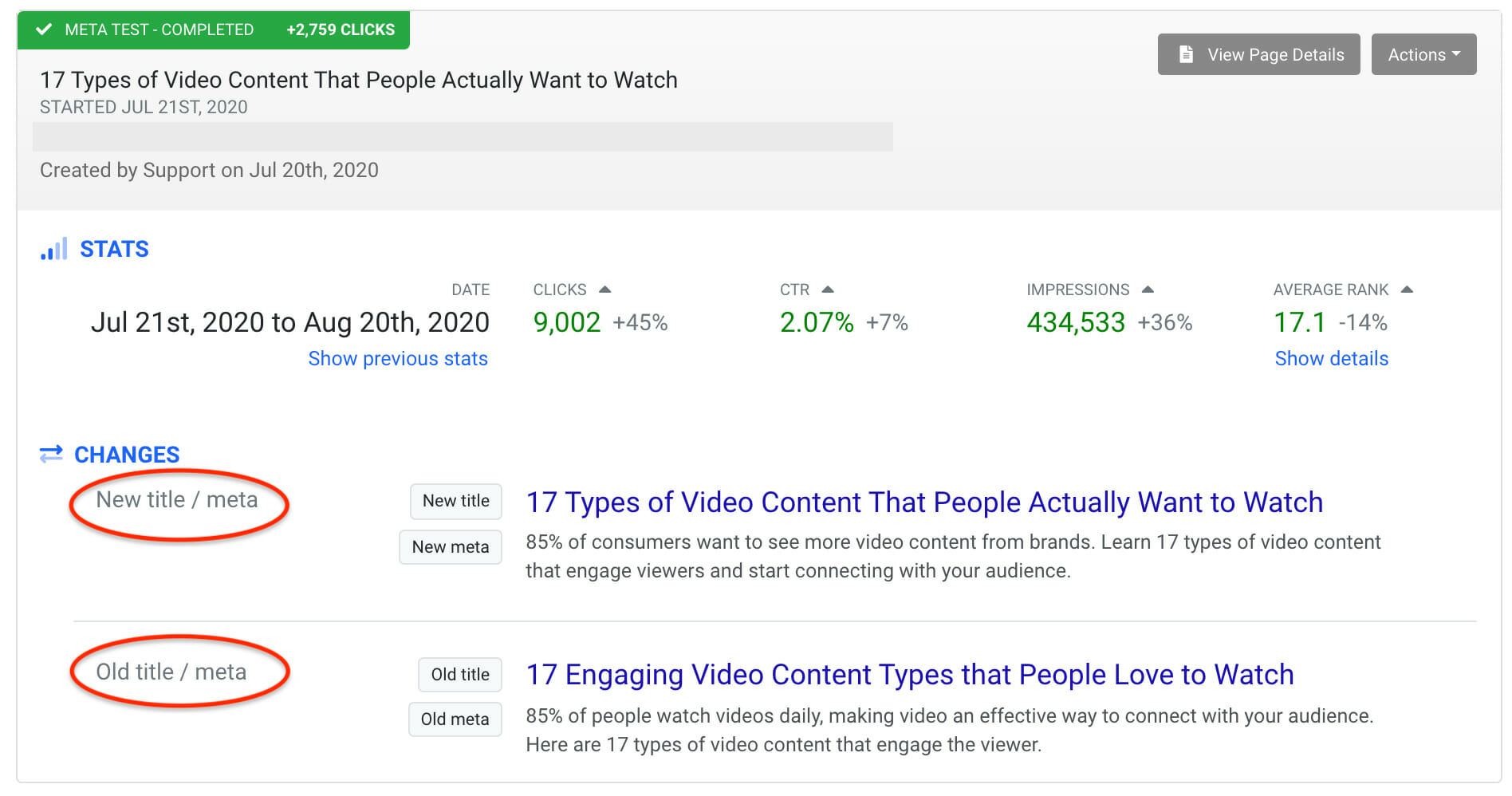Image resolution: width=1512 pixels, height=796 pixels.
Task: Click 'Created by Support on Jul 20th, 2020'
Action: click(209, 170)
